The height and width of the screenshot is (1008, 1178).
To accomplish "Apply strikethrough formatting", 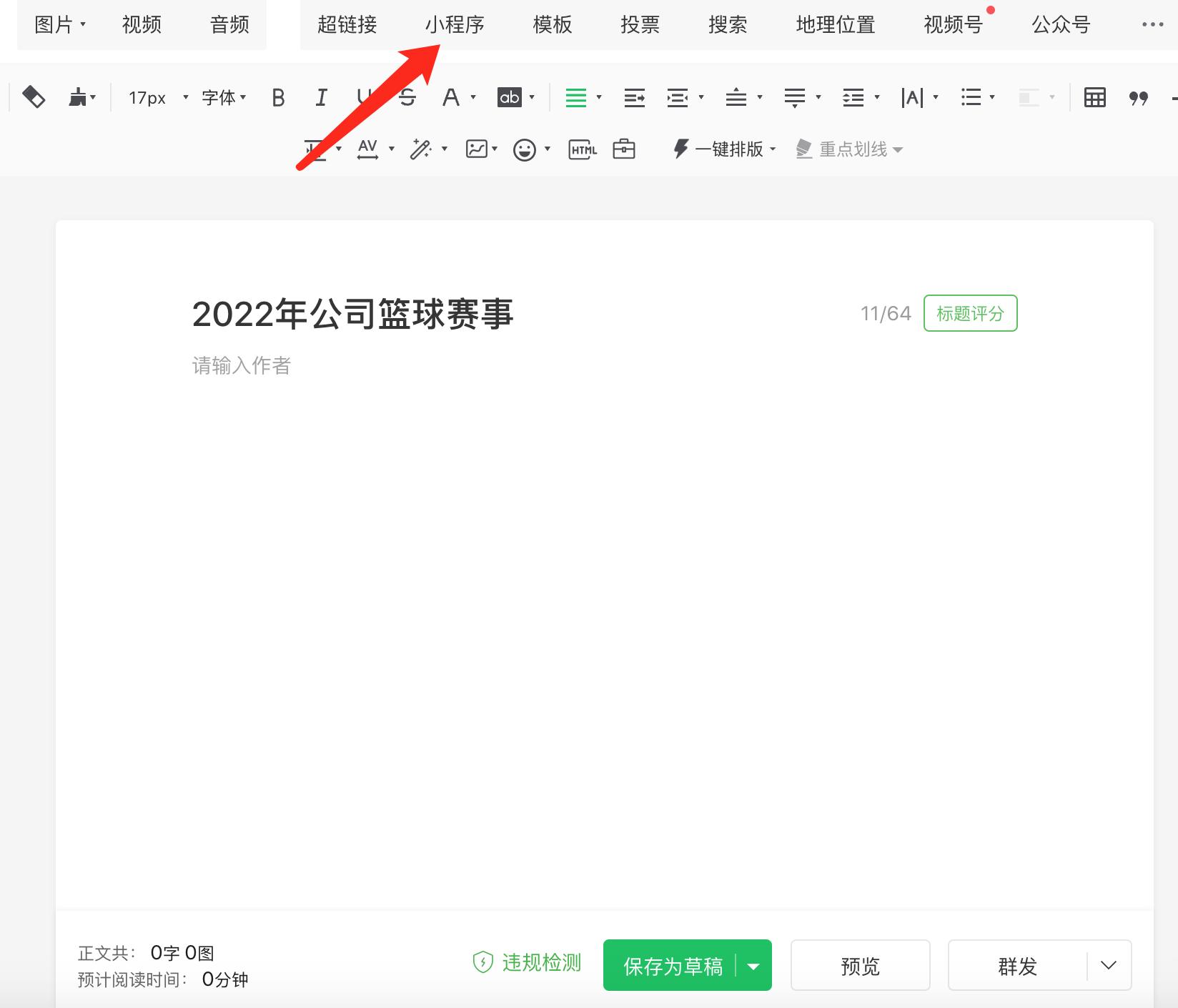I will point(406,98).
